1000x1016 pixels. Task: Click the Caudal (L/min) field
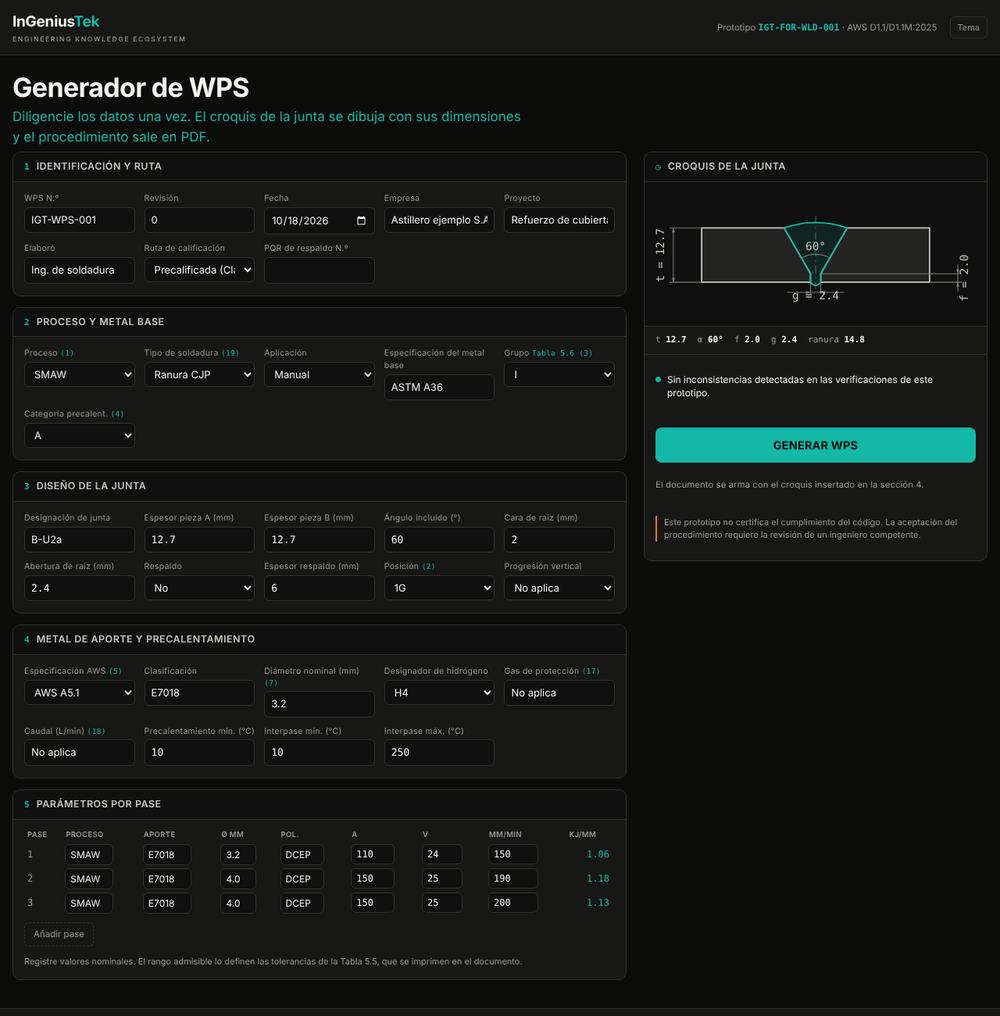(x=79, y=752)
